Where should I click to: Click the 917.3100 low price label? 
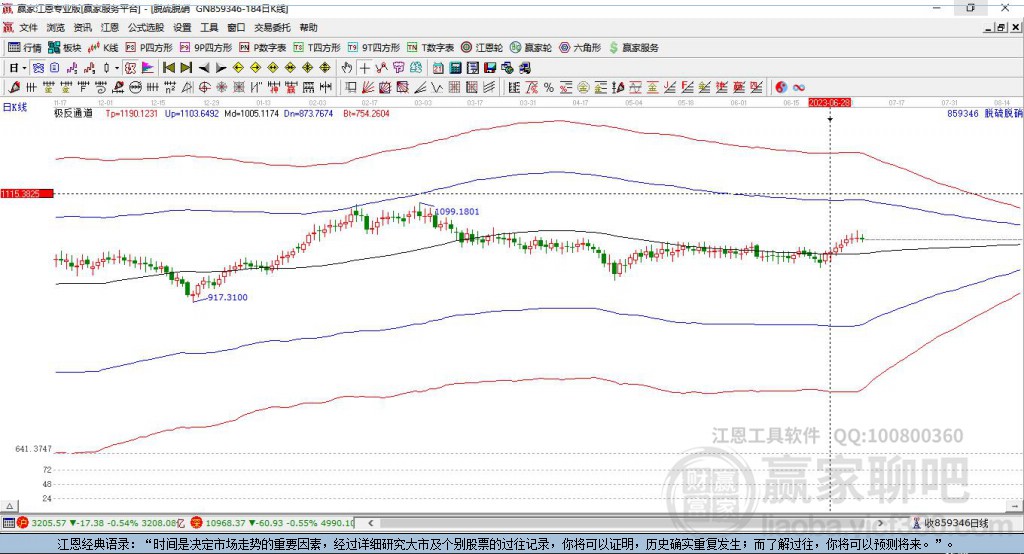(x=227, y=297)
